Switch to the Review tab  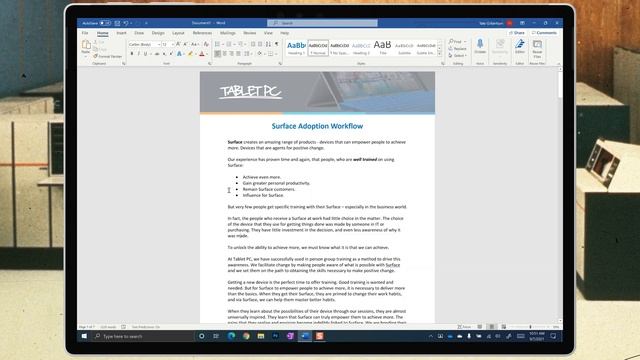click(x=249, y=33)
